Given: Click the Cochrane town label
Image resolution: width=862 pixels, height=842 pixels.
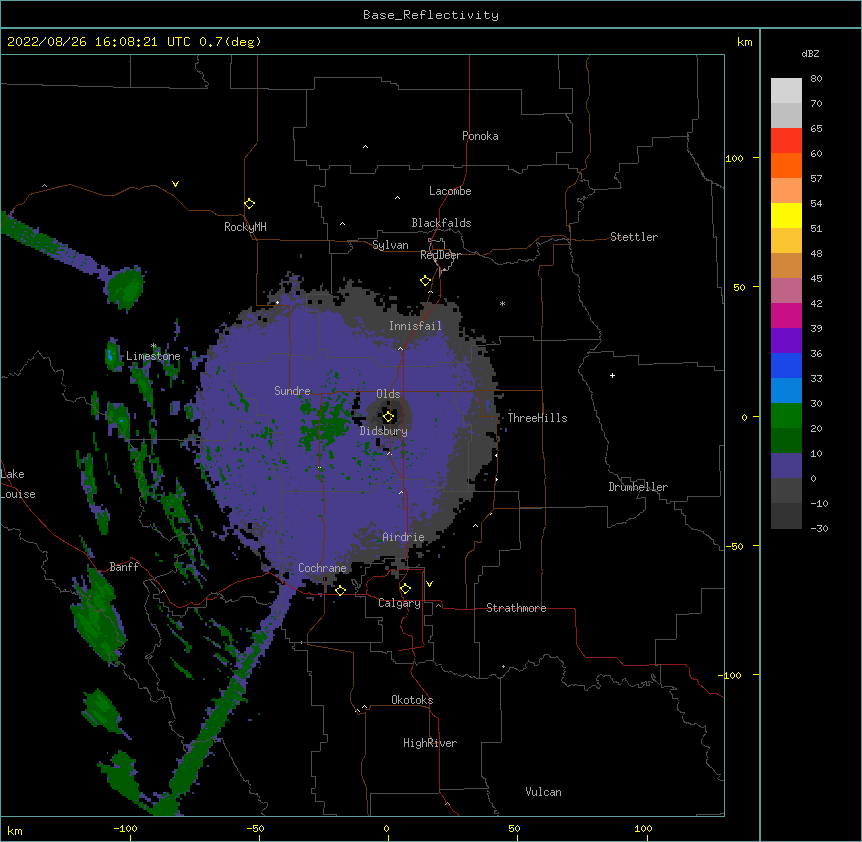Looking at the screenshot, I should 322,568.
